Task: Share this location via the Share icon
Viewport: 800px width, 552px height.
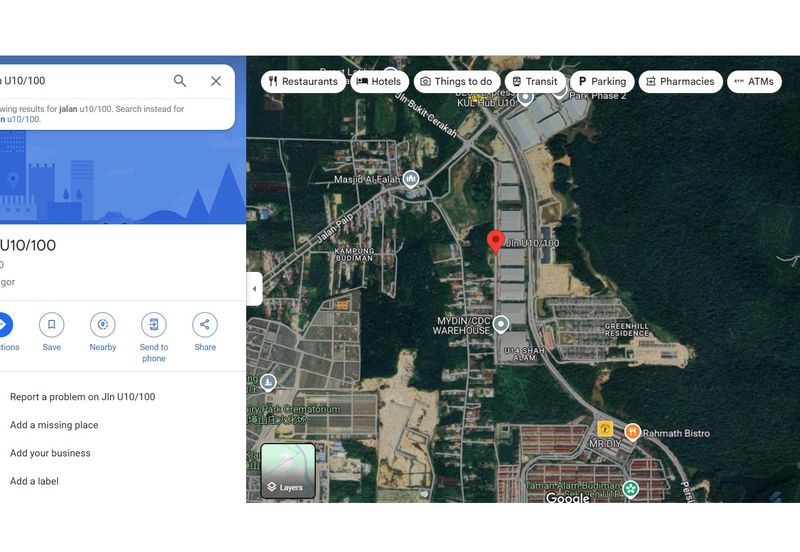Action: [x=205, y=324]
